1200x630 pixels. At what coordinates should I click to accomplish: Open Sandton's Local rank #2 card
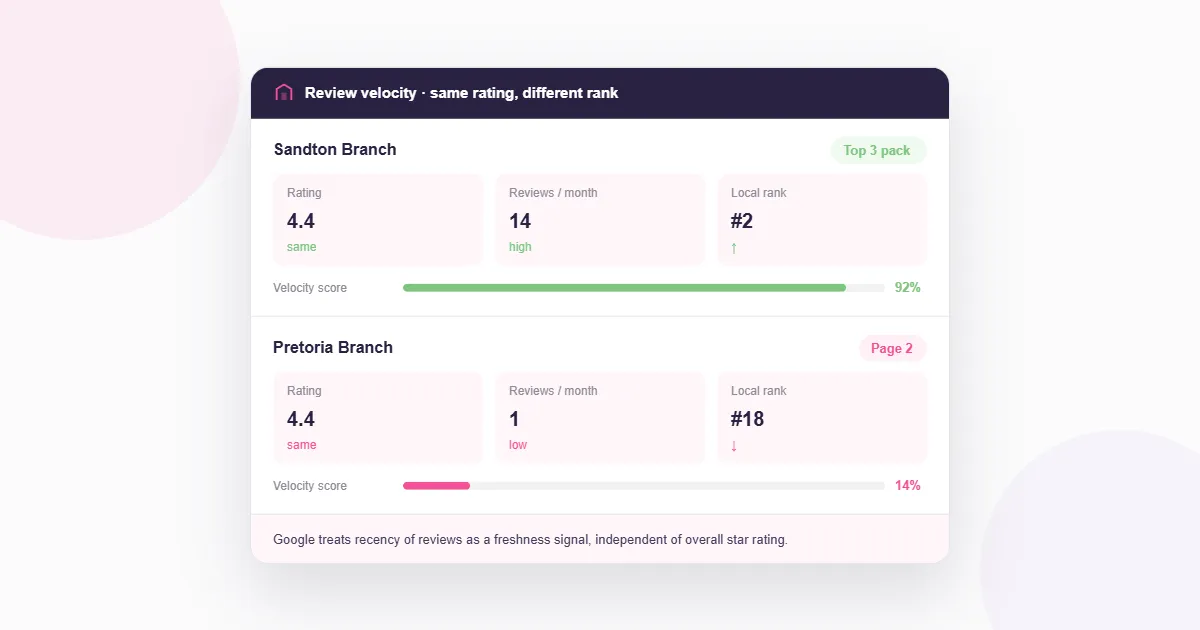[x=822, y=220]
